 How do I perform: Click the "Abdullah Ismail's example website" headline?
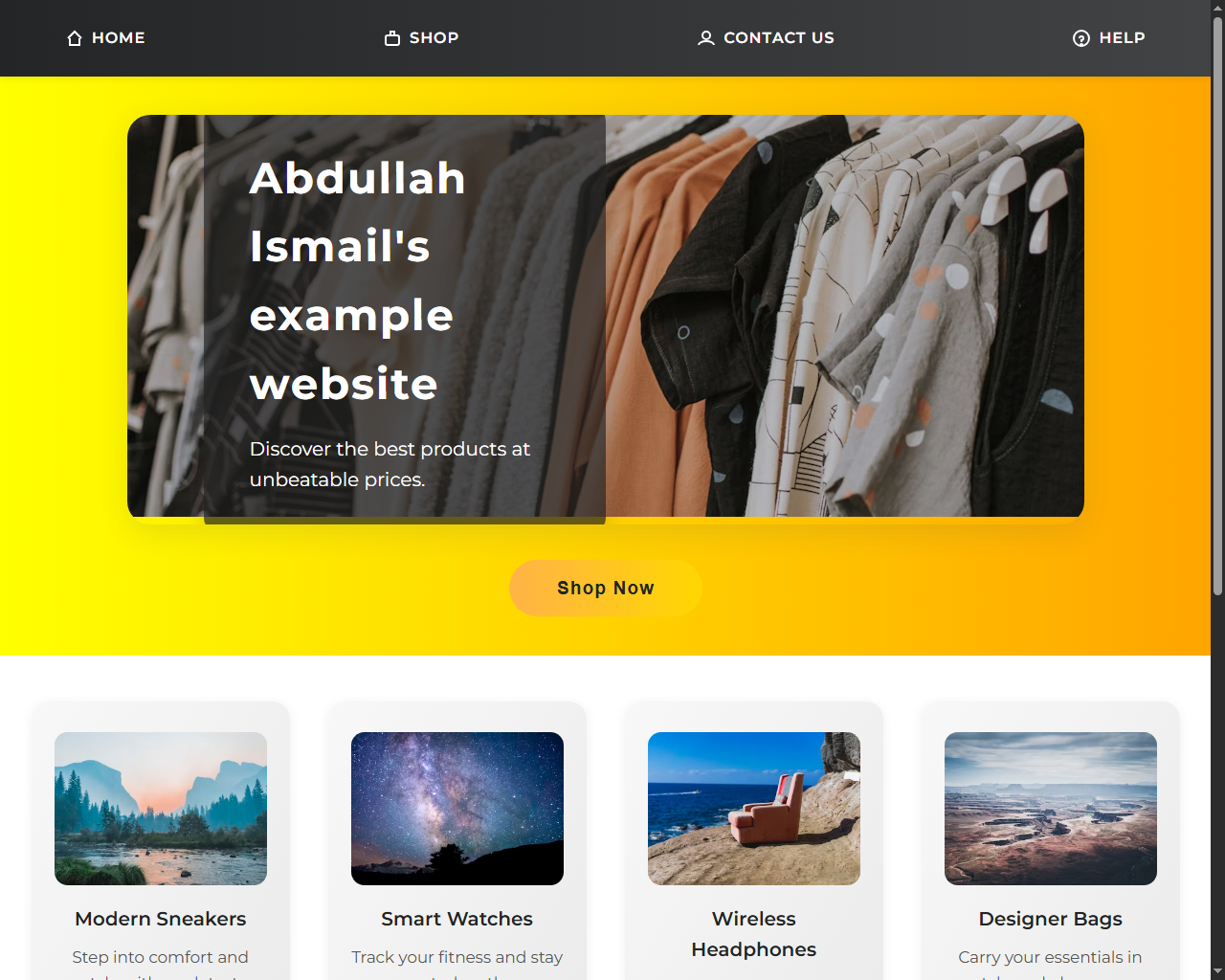point(358,280)
